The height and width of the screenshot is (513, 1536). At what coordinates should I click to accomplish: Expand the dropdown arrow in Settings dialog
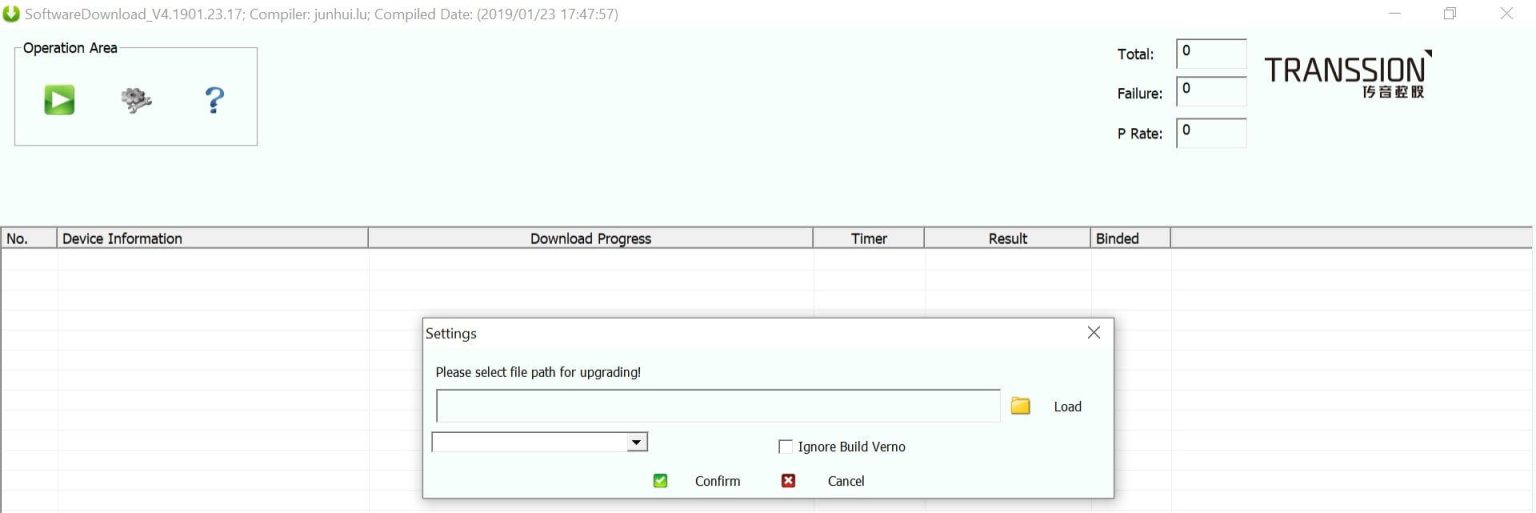pos(636,442)
